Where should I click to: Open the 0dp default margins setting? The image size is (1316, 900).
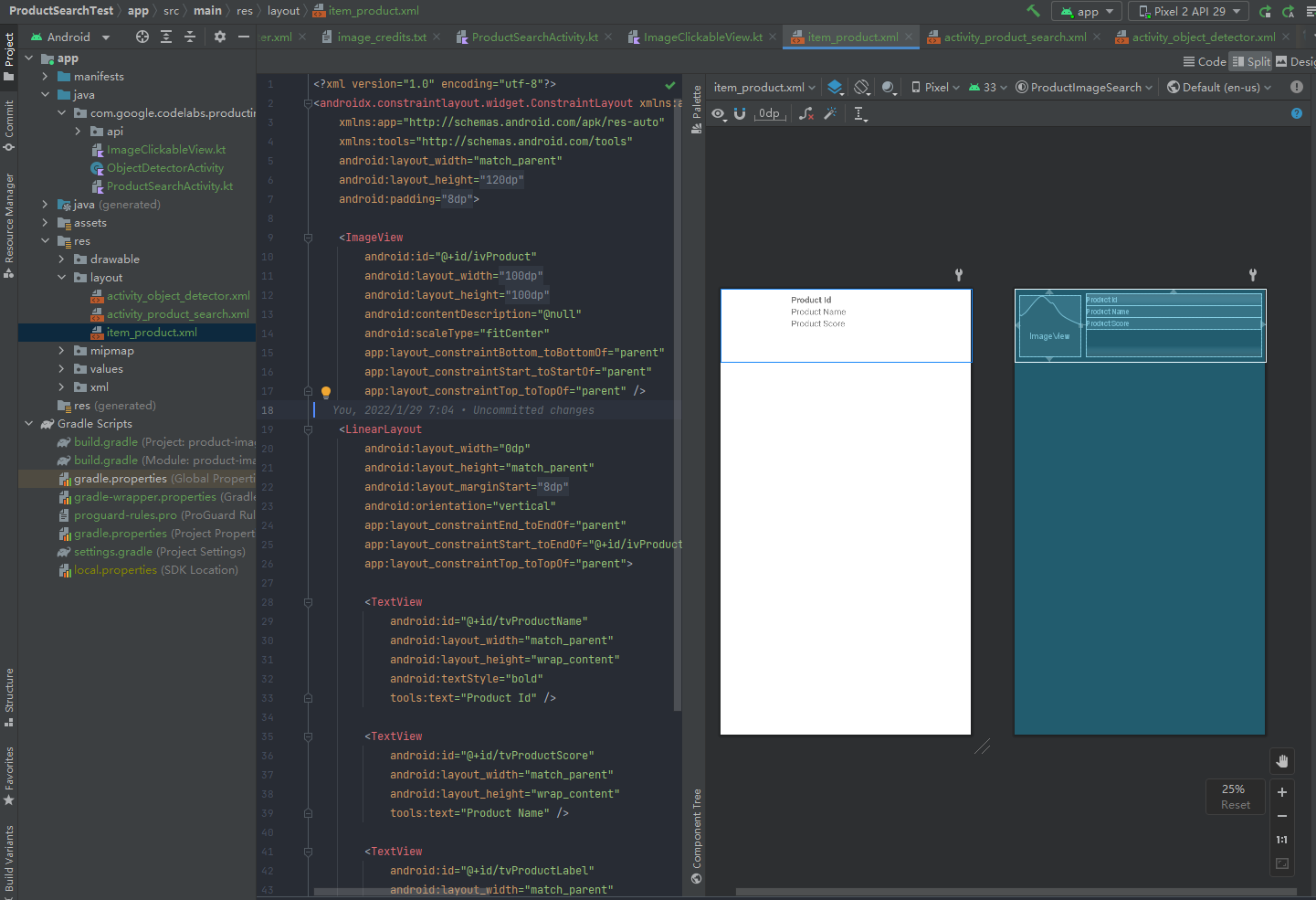pyautogui.click(x=770, y=113)
